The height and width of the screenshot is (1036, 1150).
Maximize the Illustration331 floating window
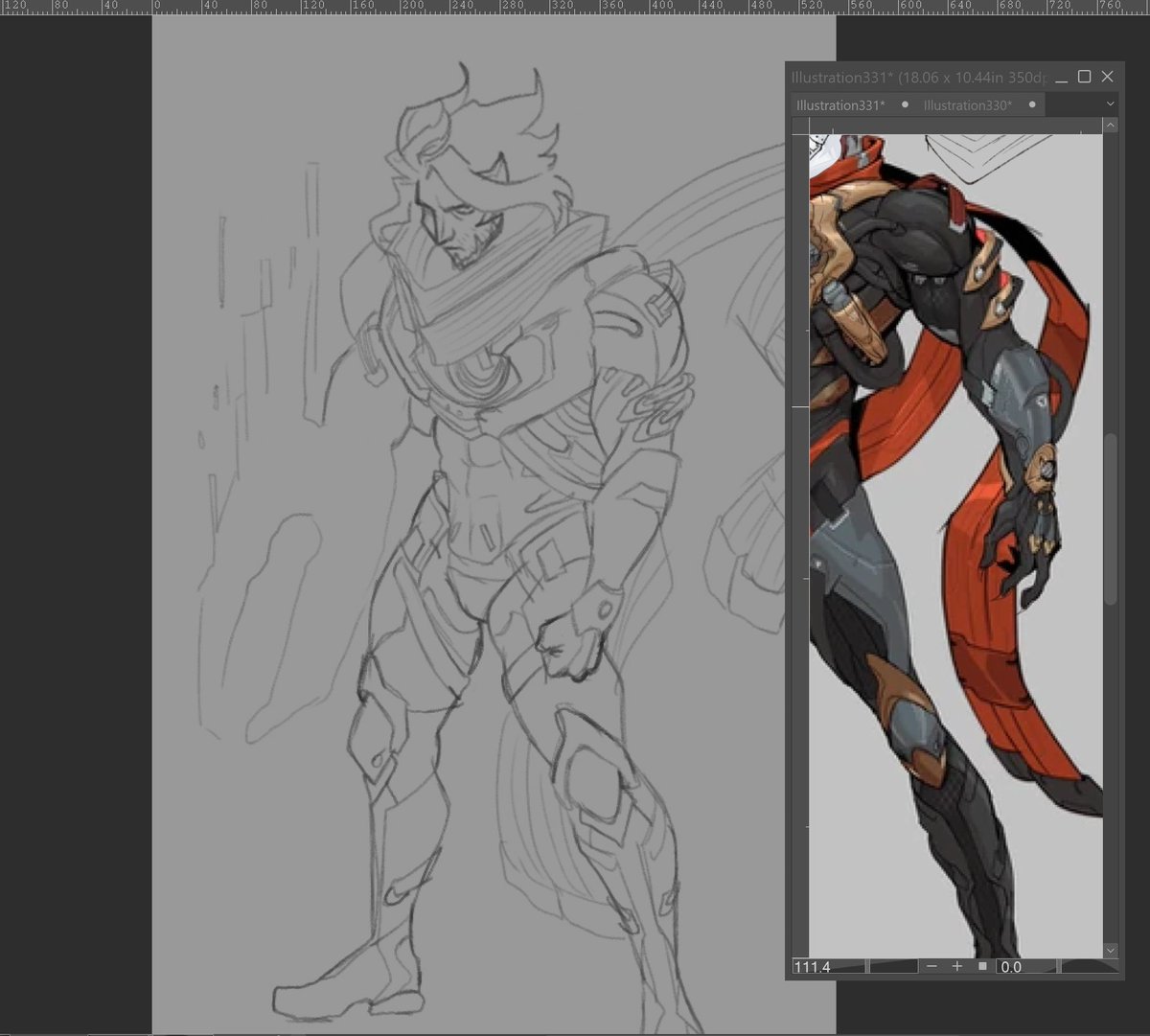click(x=1084, y=77)
